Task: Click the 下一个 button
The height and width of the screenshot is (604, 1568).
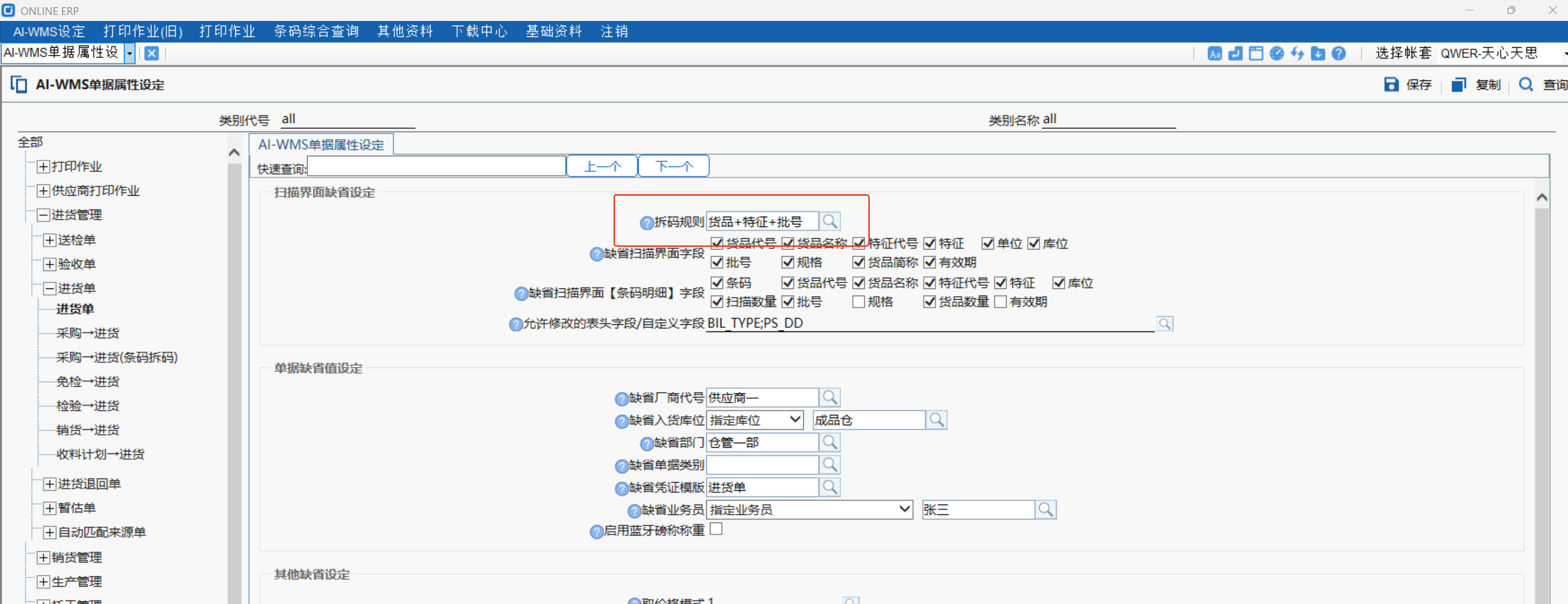Action: click(673, 166)
